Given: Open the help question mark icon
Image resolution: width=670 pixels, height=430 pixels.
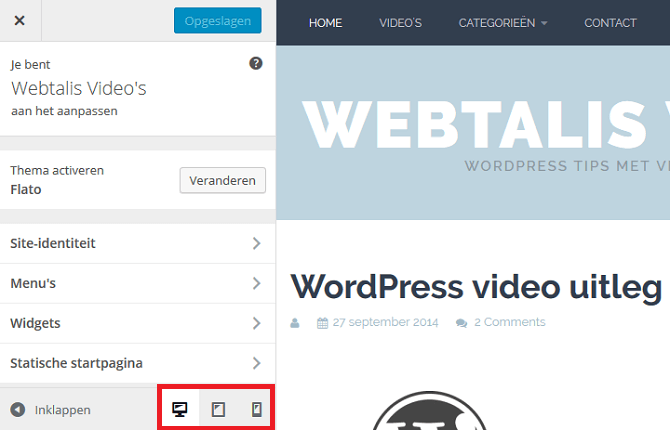Looking at the screenshot, I should 256,63.
